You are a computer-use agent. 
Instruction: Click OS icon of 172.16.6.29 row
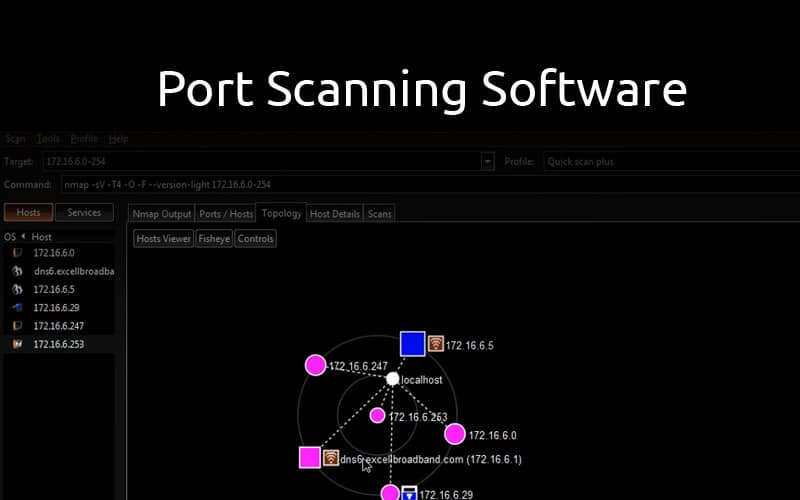tap(17, 308)
